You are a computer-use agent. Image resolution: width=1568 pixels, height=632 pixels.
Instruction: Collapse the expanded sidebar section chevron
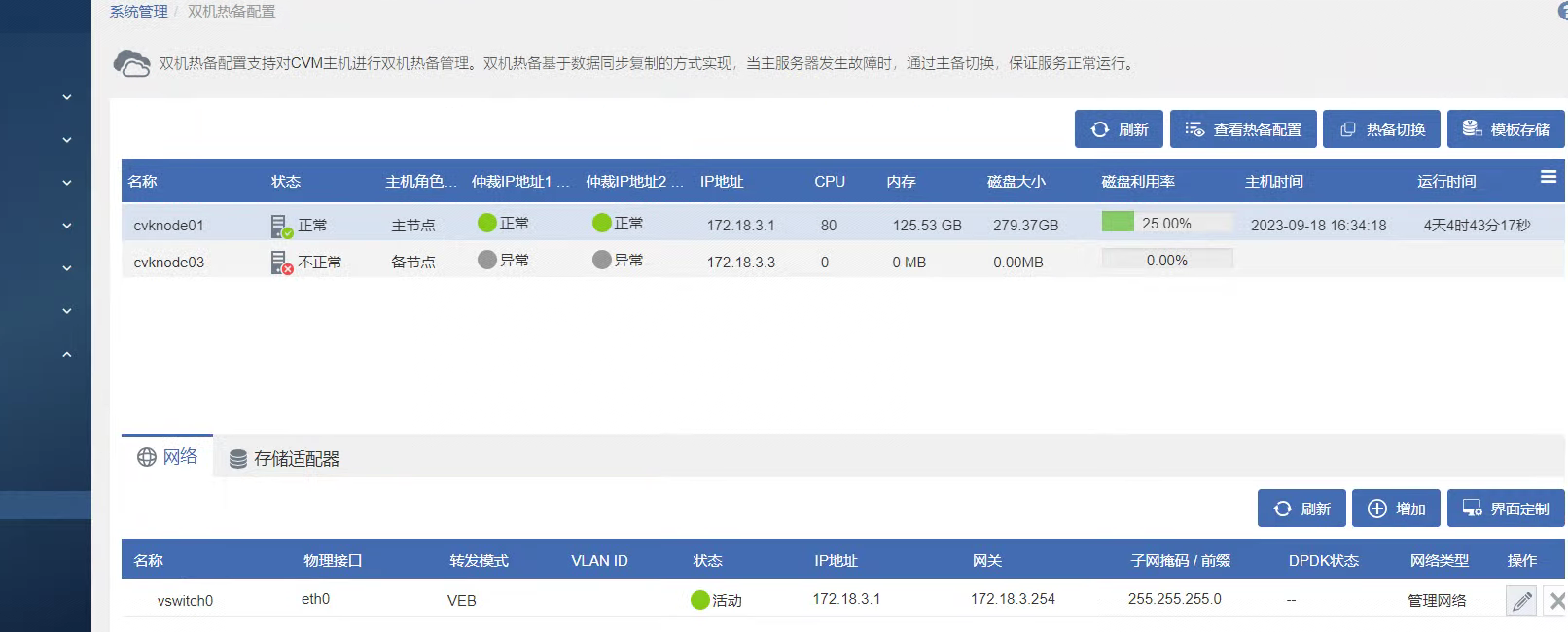[67, 355]
